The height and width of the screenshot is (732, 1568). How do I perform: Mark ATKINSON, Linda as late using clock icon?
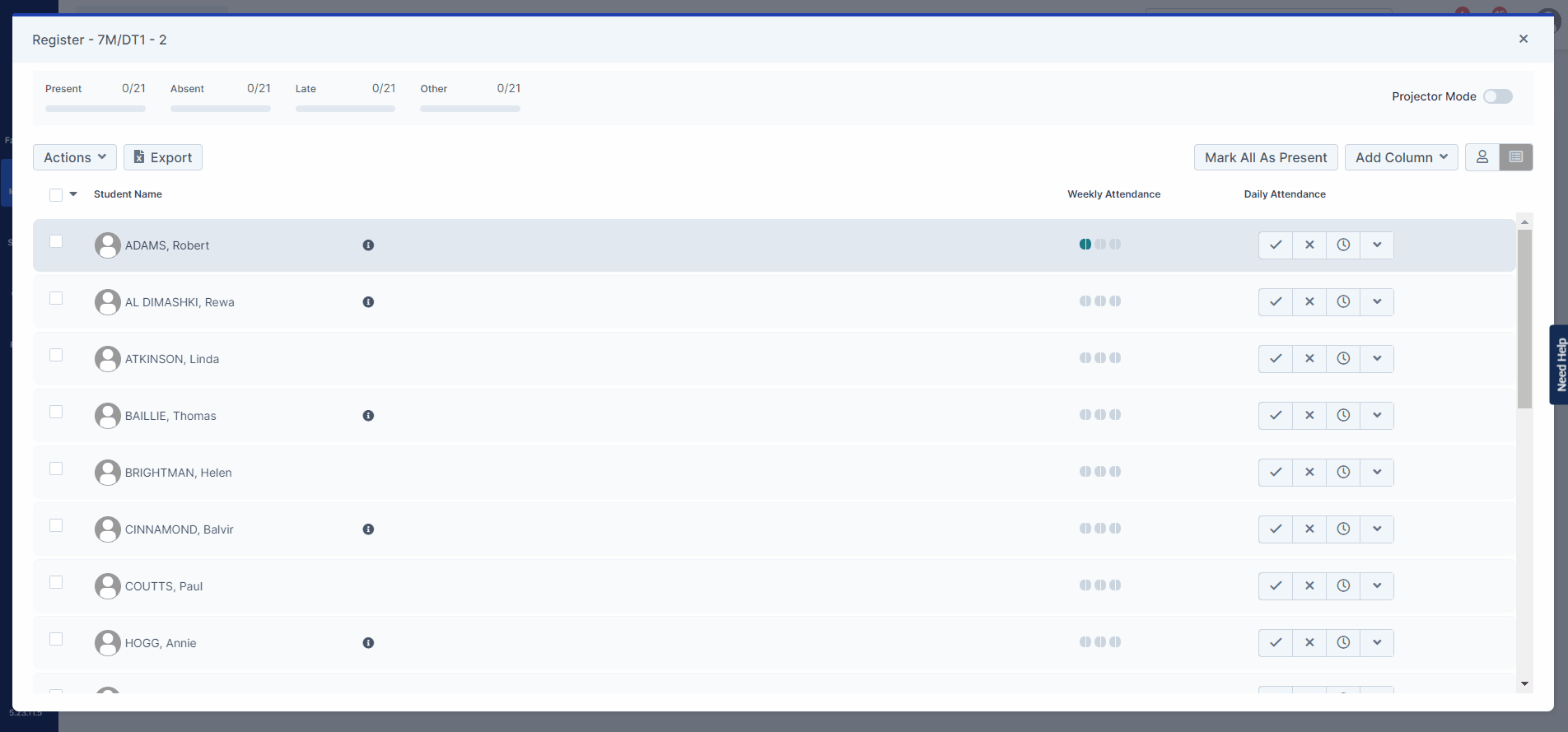(x=1342, y=358)
